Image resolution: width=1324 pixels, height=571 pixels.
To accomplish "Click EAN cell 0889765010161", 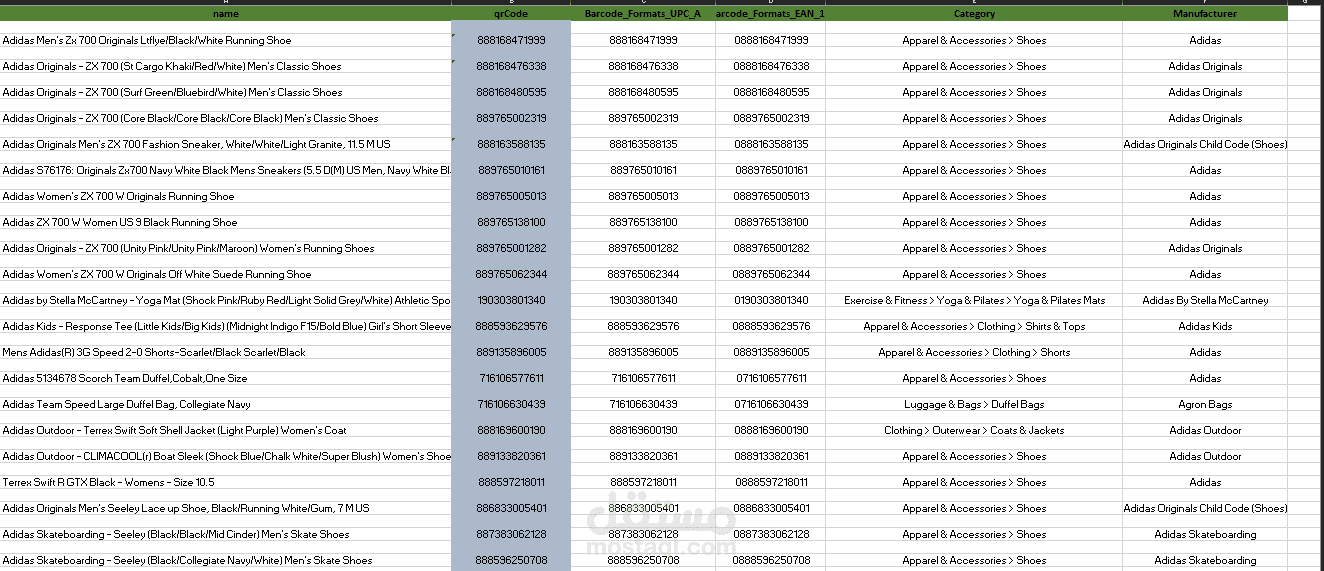I will coord(771,170).
